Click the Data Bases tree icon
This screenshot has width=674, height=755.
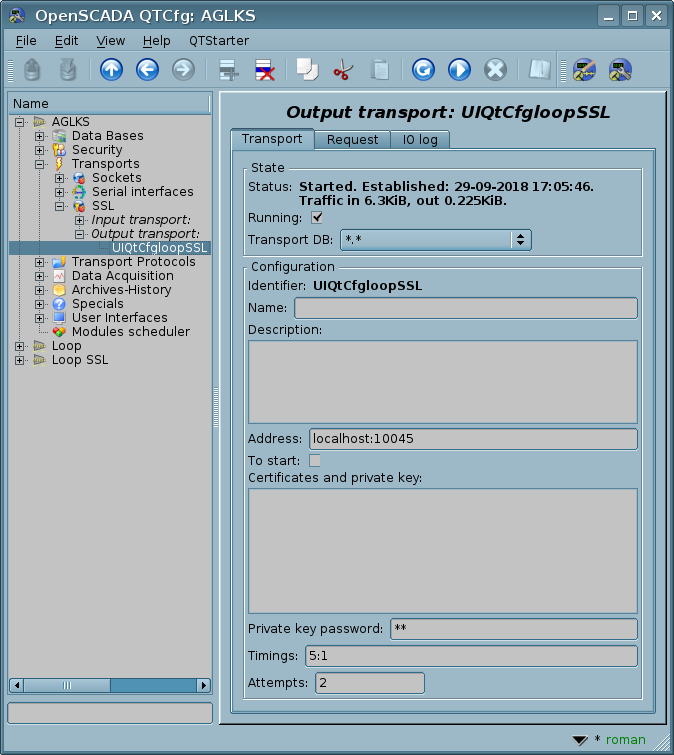(x=59, y=136)
